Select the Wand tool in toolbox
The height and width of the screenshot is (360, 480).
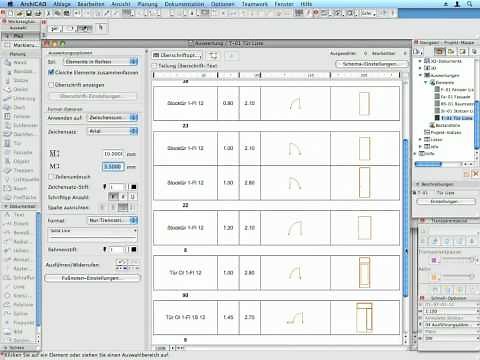pyautogui.click(x=20, y=63)
